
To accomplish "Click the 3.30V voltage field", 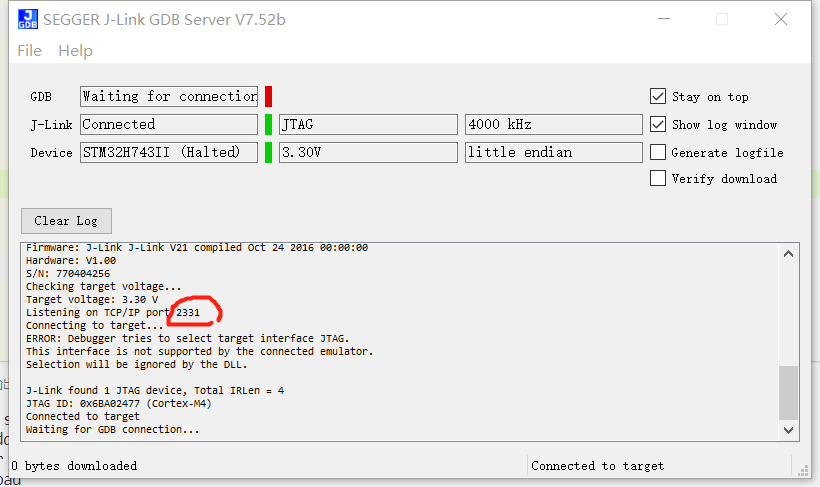I will pyautogui.click(x=368, y=152).
